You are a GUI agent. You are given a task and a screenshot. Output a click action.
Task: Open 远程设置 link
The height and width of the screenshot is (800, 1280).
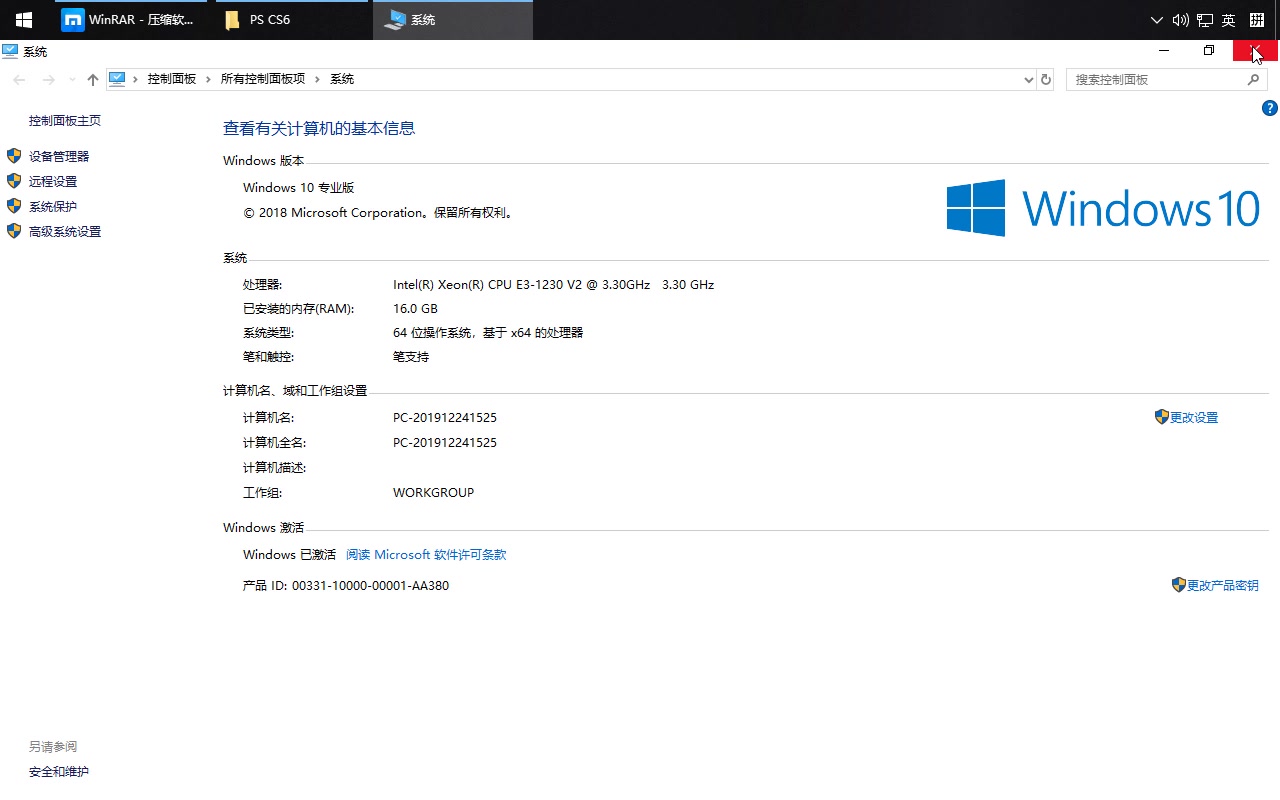click(53, 182)
